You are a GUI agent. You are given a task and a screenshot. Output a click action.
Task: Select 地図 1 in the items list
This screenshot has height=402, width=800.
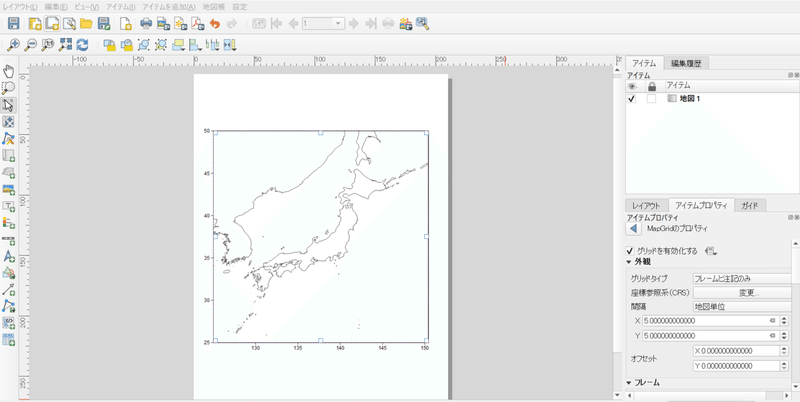[x=690, y=99]
